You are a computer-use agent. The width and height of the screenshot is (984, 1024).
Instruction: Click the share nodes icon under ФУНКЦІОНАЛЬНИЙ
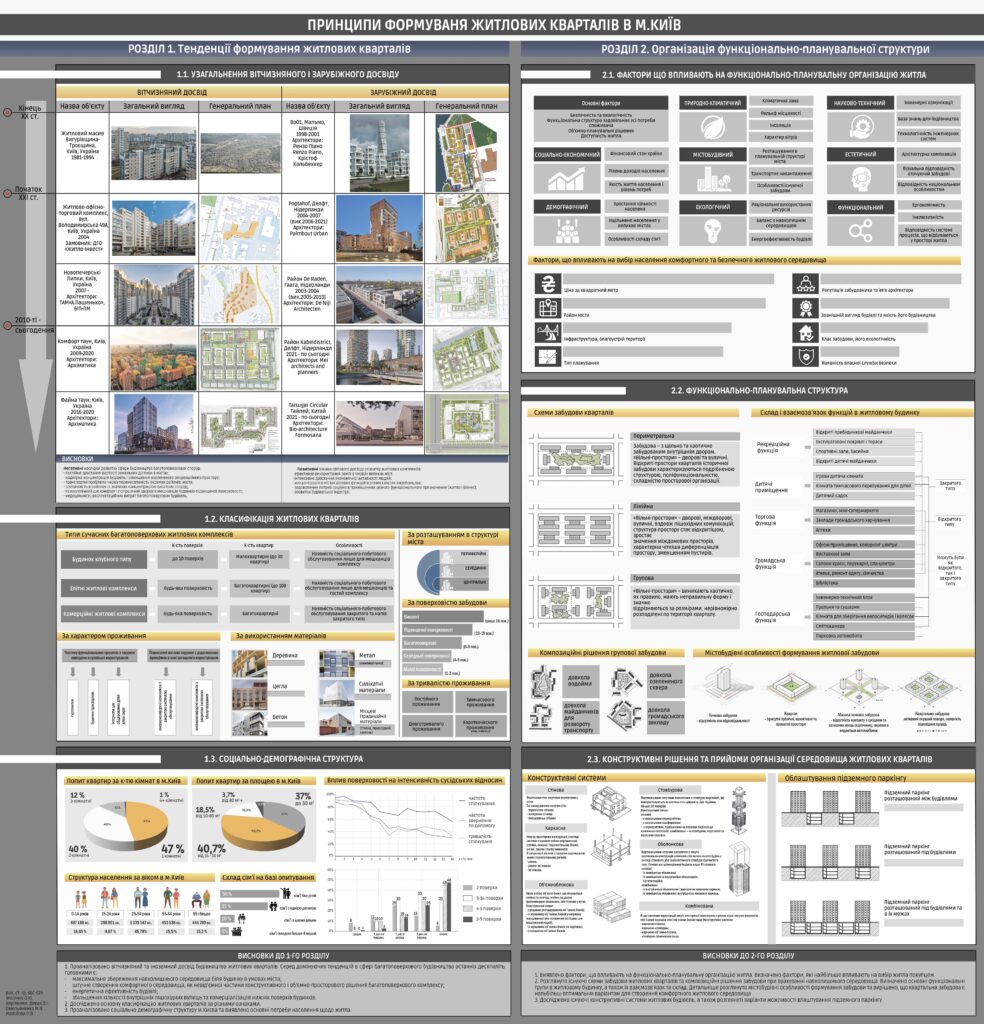(x=861, y=230)
